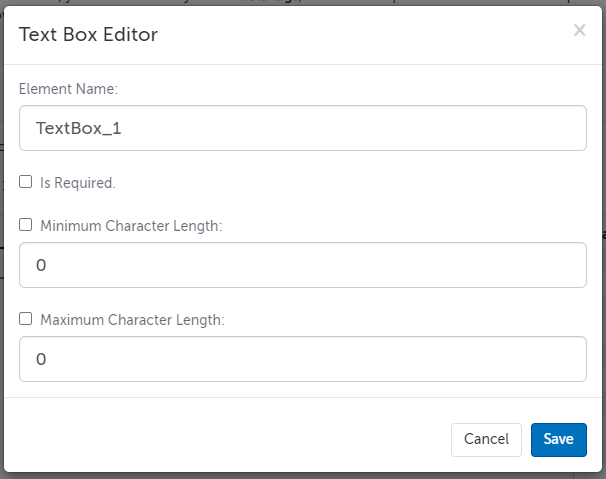The image size is (606, 479).
Task: Click into the Minimum Character Length field
Action: pyautogui.click(x=302, y=265)
